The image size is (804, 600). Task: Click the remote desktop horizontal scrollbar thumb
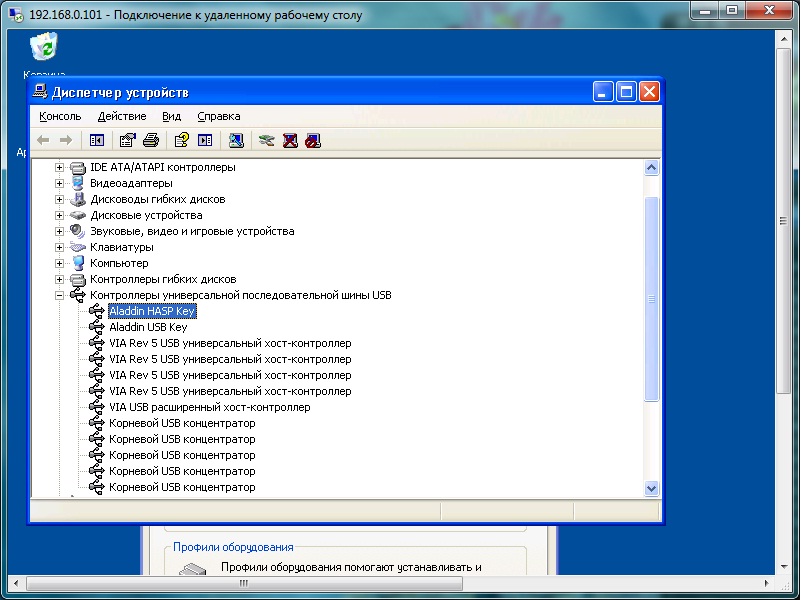point(245,583)
